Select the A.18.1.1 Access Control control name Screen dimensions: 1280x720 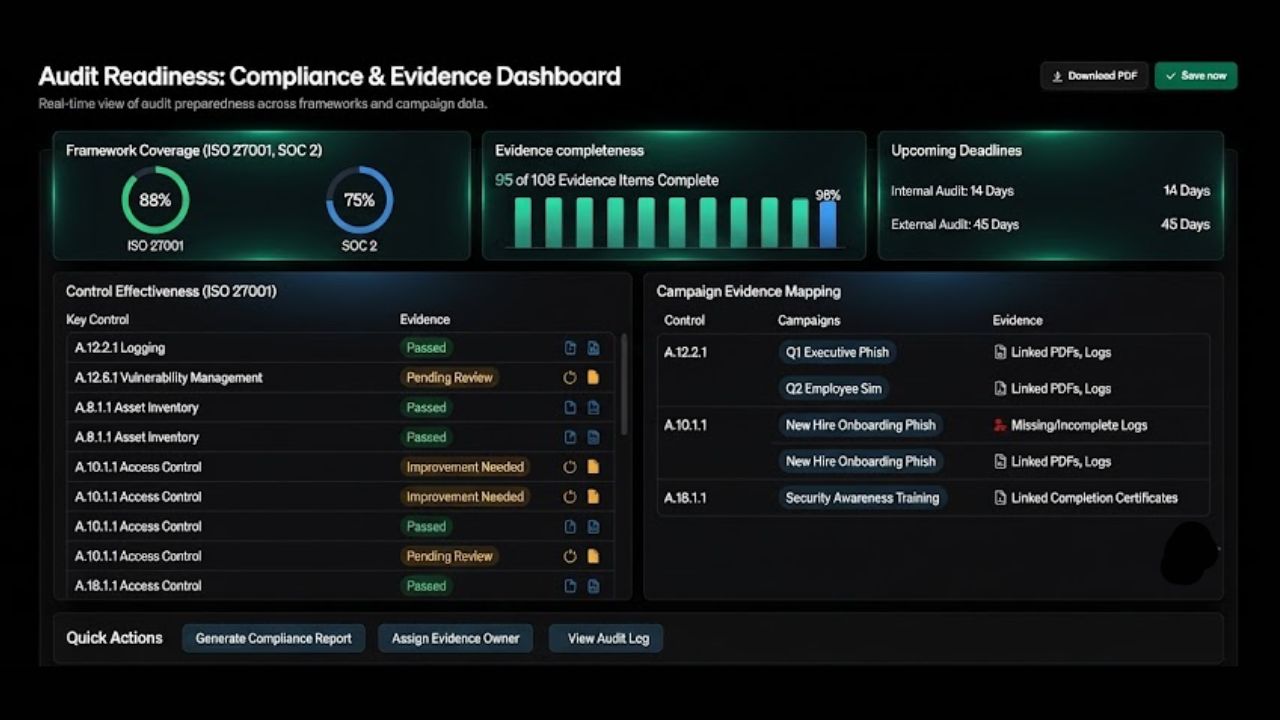click(x=138, y=586)
